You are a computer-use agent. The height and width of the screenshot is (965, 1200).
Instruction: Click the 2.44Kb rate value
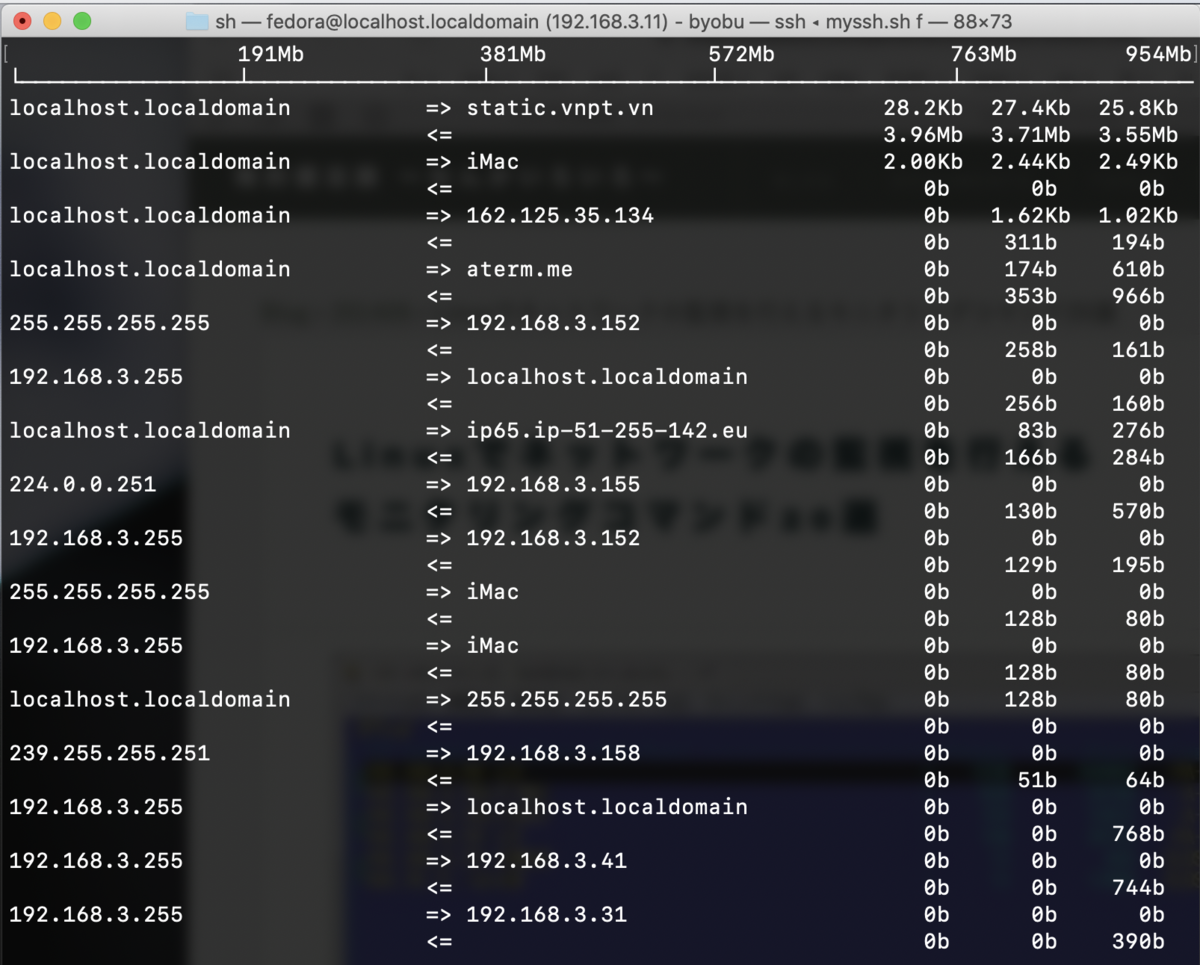point(1030,162)
